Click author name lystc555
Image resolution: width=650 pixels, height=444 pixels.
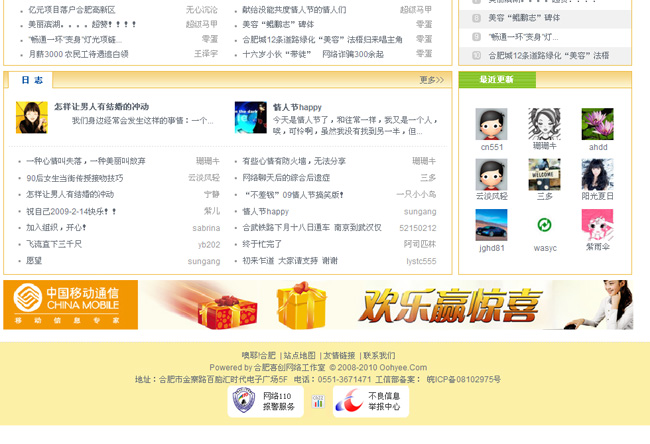click(421, 261)
